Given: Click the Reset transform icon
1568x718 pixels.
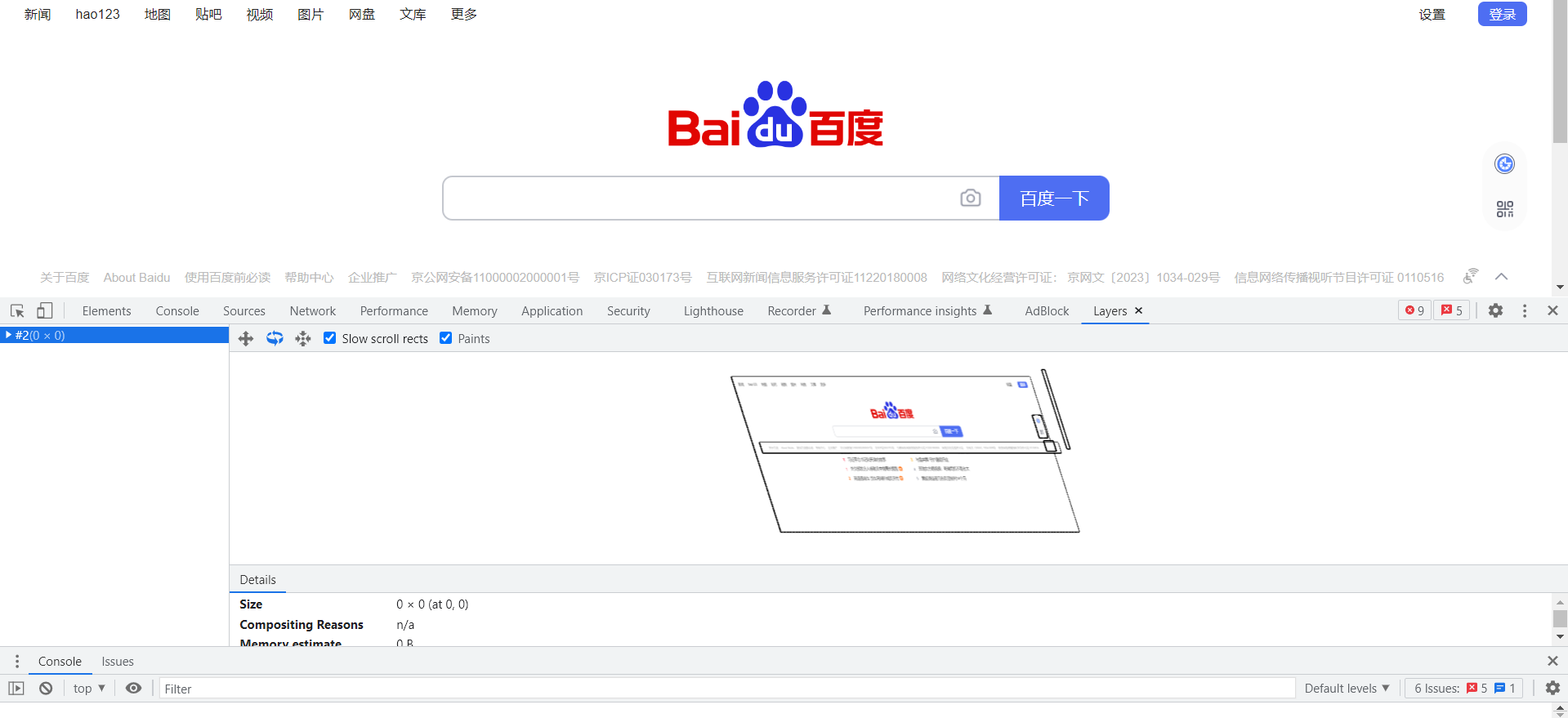Looking at the screenshot, I should (x=303, y=338).
